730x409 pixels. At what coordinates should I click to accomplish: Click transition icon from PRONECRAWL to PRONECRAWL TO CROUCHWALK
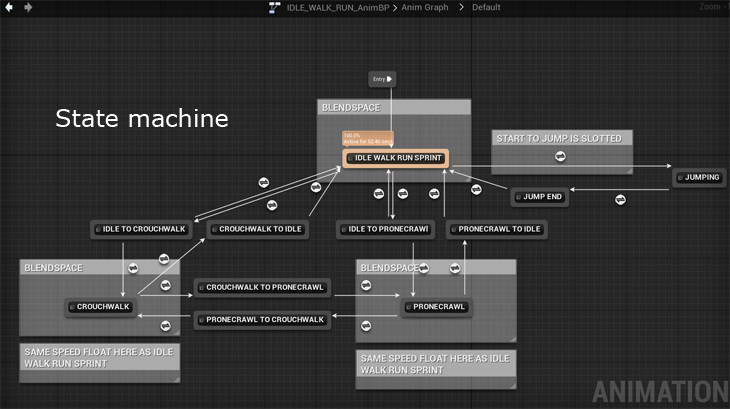(366, 326)
